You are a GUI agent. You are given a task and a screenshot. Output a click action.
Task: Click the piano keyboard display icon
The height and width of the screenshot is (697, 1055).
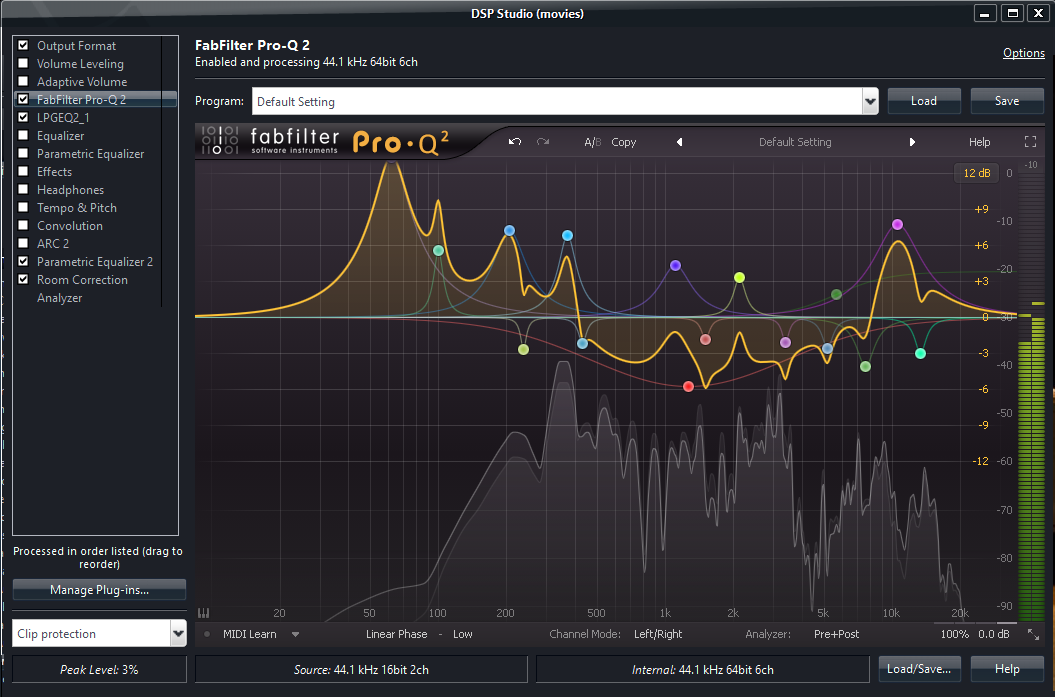(x=203, y=613)
